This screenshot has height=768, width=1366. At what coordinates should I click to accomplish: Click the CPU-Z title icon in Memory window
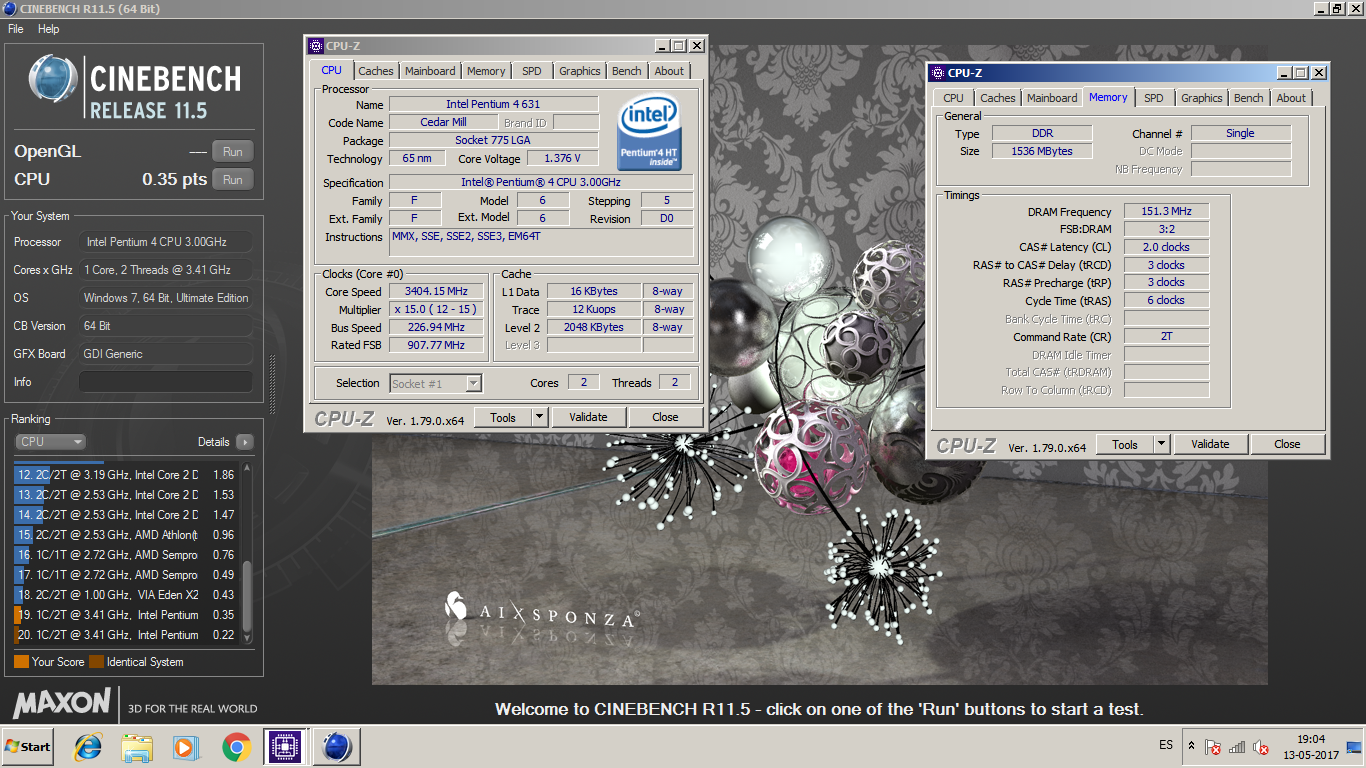937,72
